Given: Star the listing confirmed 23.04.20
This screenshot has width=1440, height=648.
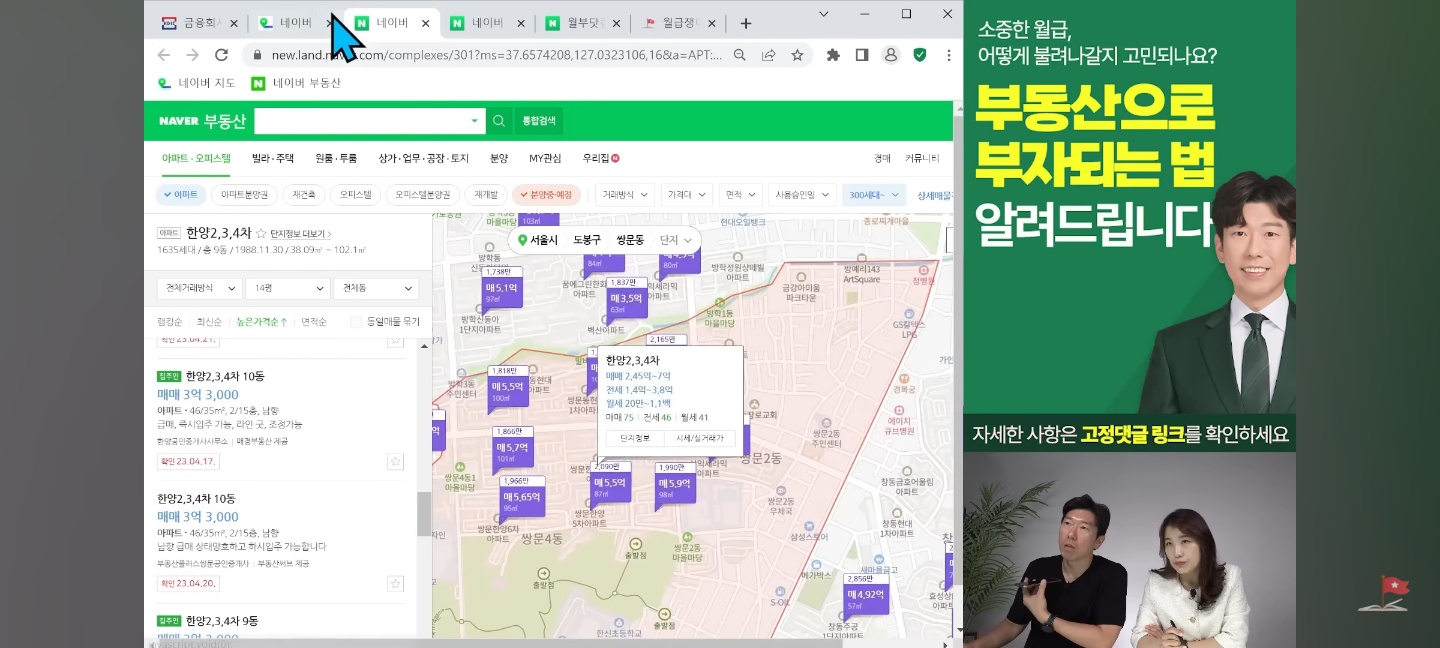Looking at the screenshot, I should click(x=395, y=583).
